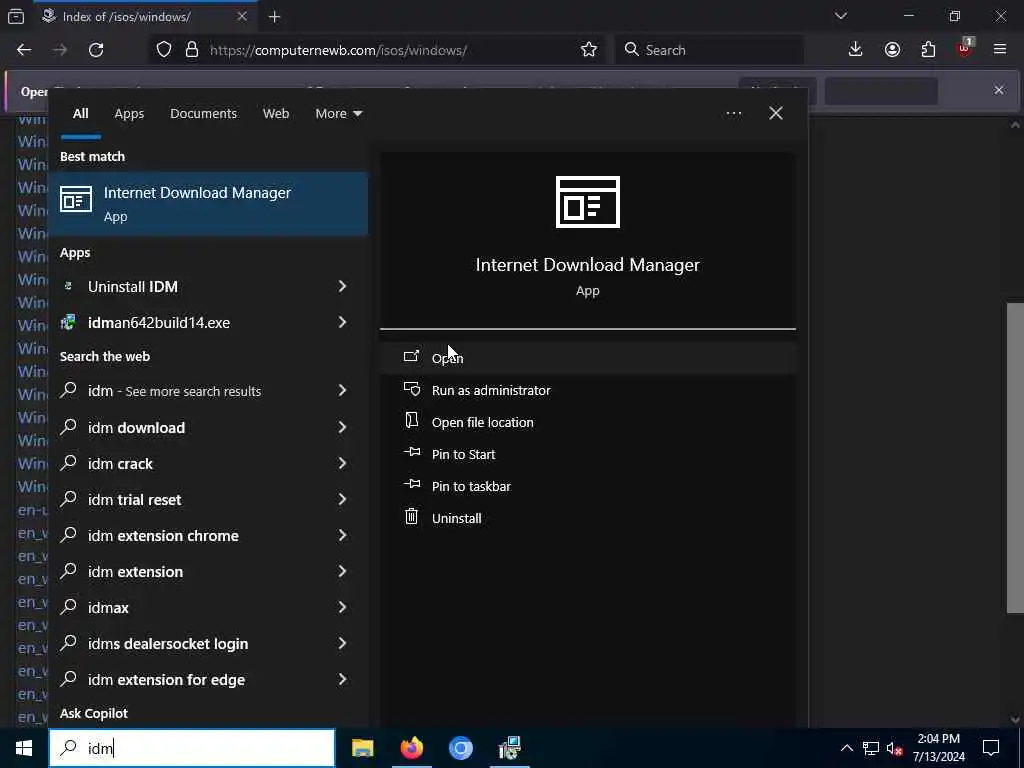
Task: Switch to the Documents search filter tab
Action: [x=203, y=114]
